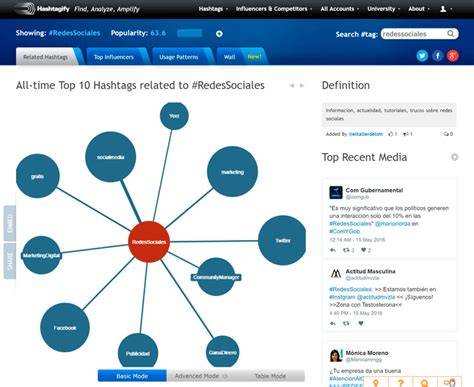Share the page via the Google+ icon
This screenshot has width=474, height=387.
(x=453, y=56)
